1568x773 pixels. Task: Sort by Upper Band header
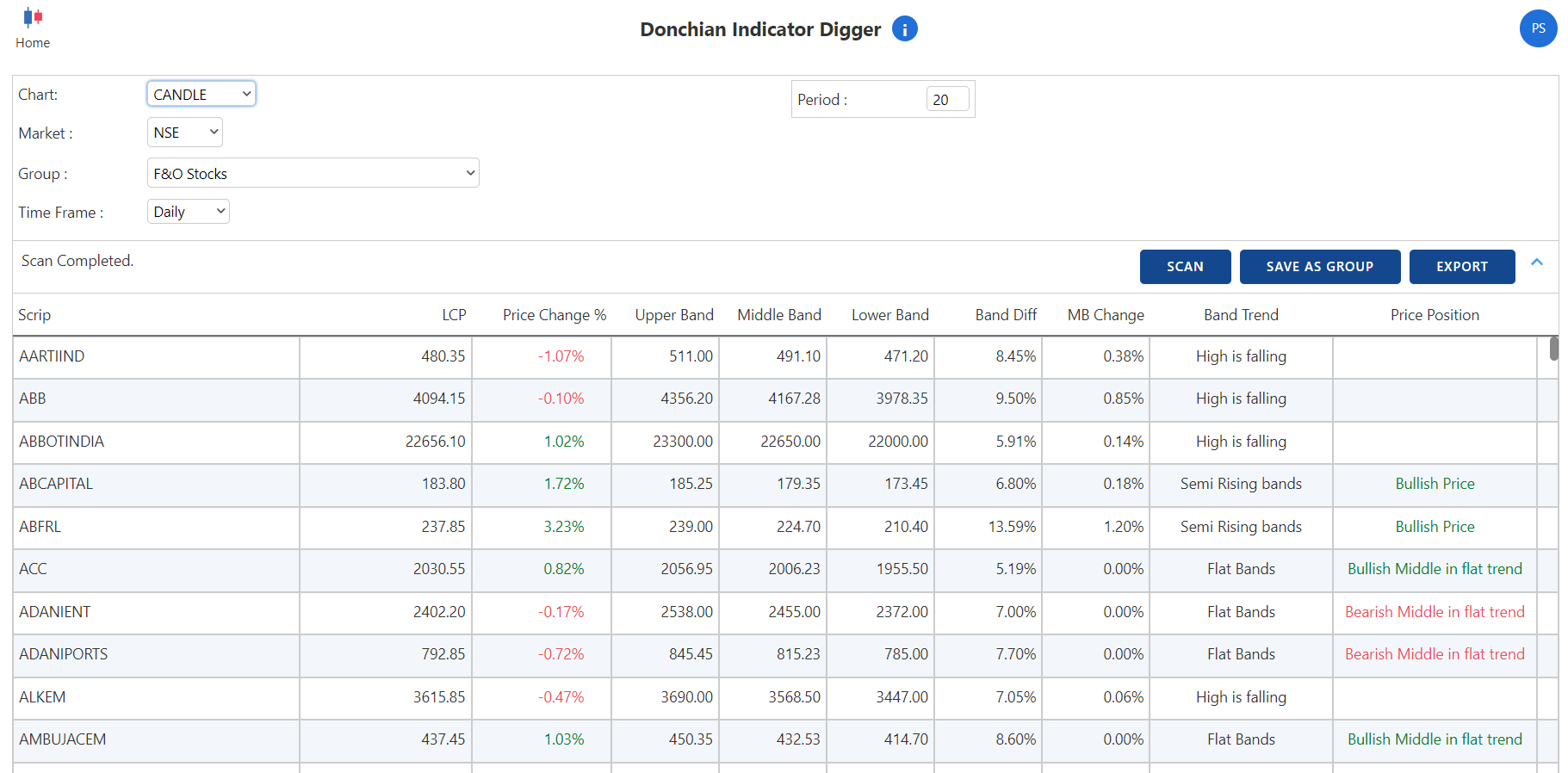tap(674, 315)
